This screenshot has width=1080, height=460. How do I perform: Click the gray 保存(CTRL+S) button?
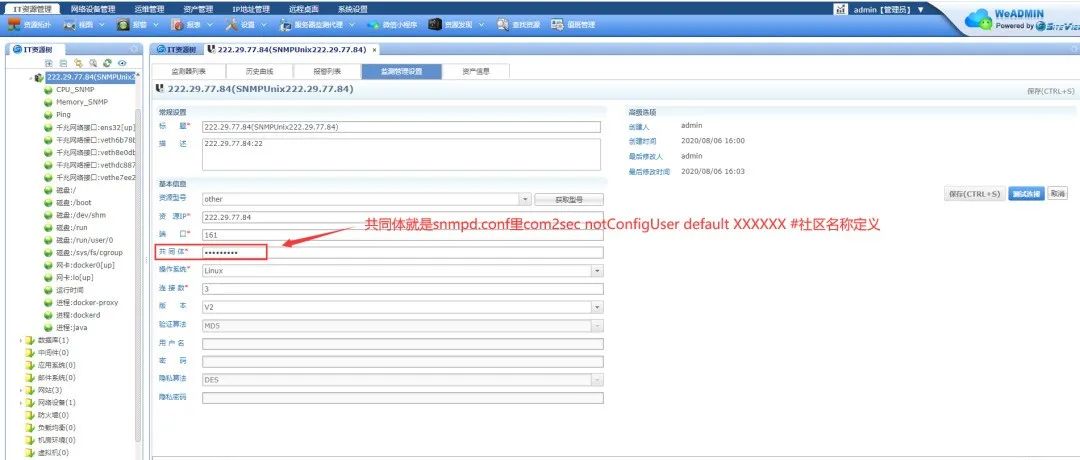(x=975, y=194)
